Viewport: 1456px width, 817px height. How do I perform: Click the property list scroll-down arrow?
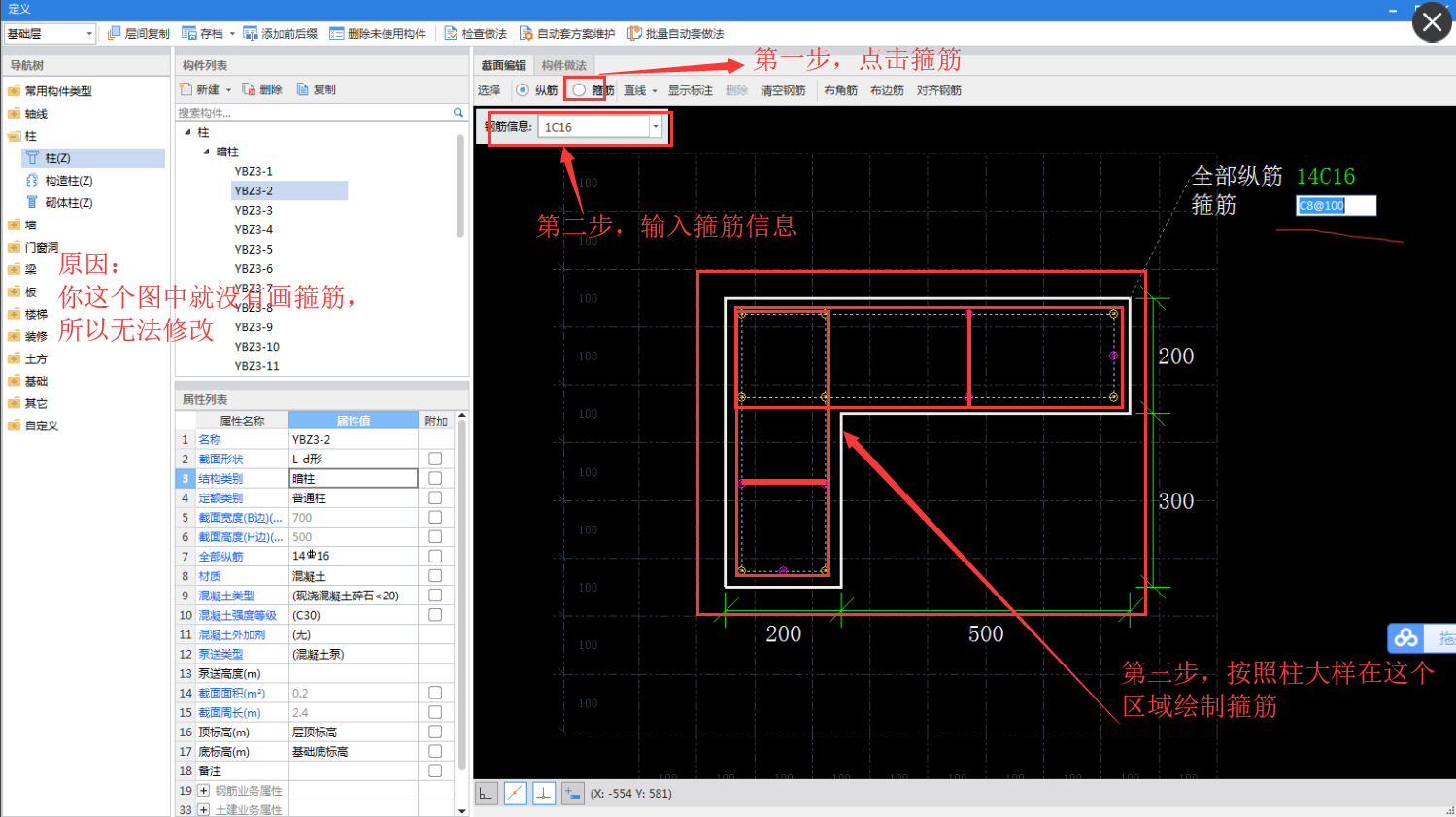pyautogui.click(x=462, y=810)
